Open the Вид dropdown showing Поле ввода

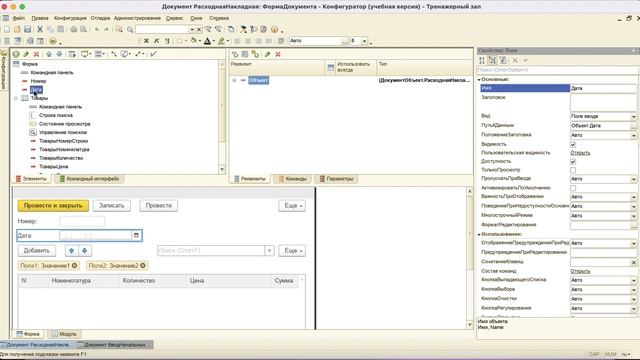[633, 116]
